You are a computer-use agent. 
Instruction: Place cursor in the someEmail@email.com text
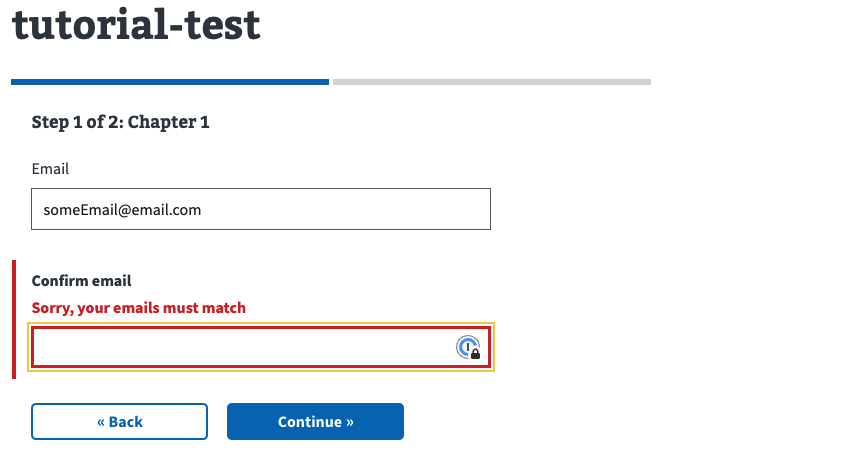click(122, 210)
